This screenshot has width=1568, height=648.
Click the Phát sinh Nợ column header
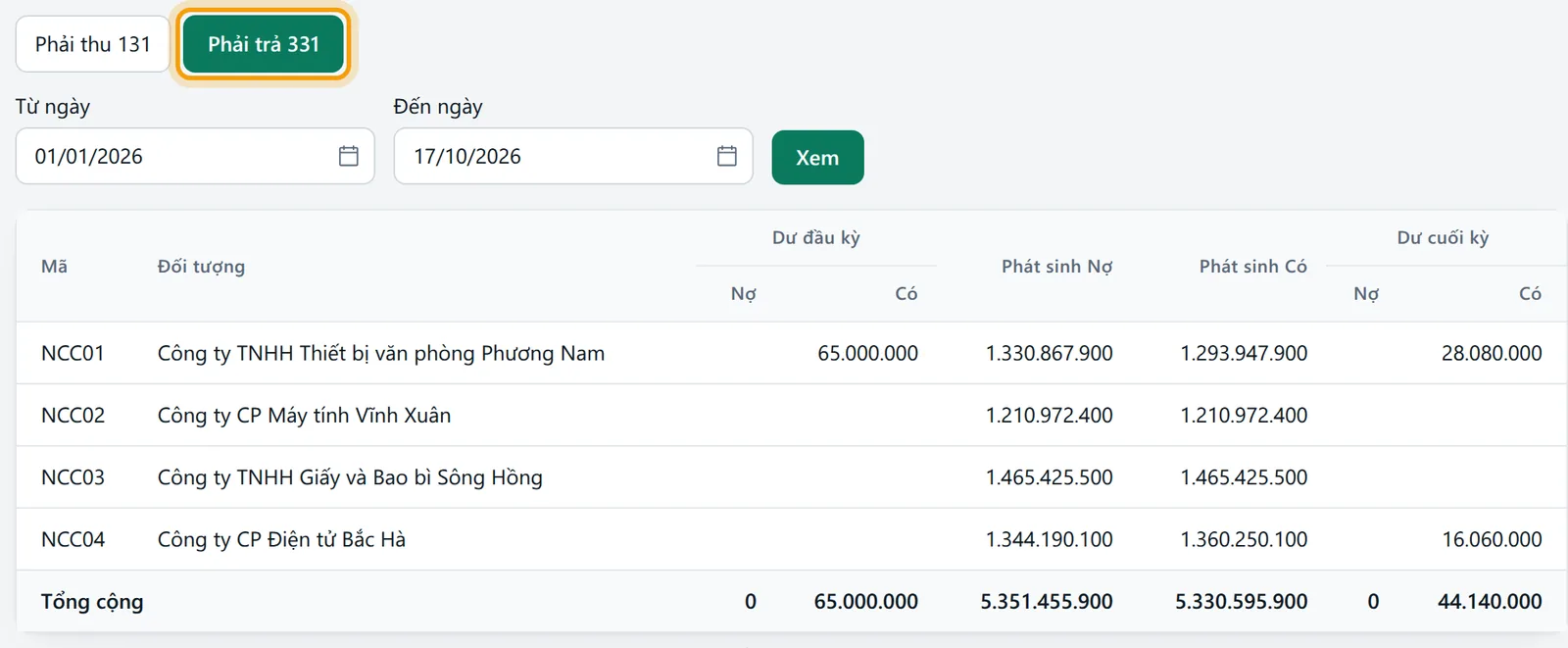(1056, 267)
